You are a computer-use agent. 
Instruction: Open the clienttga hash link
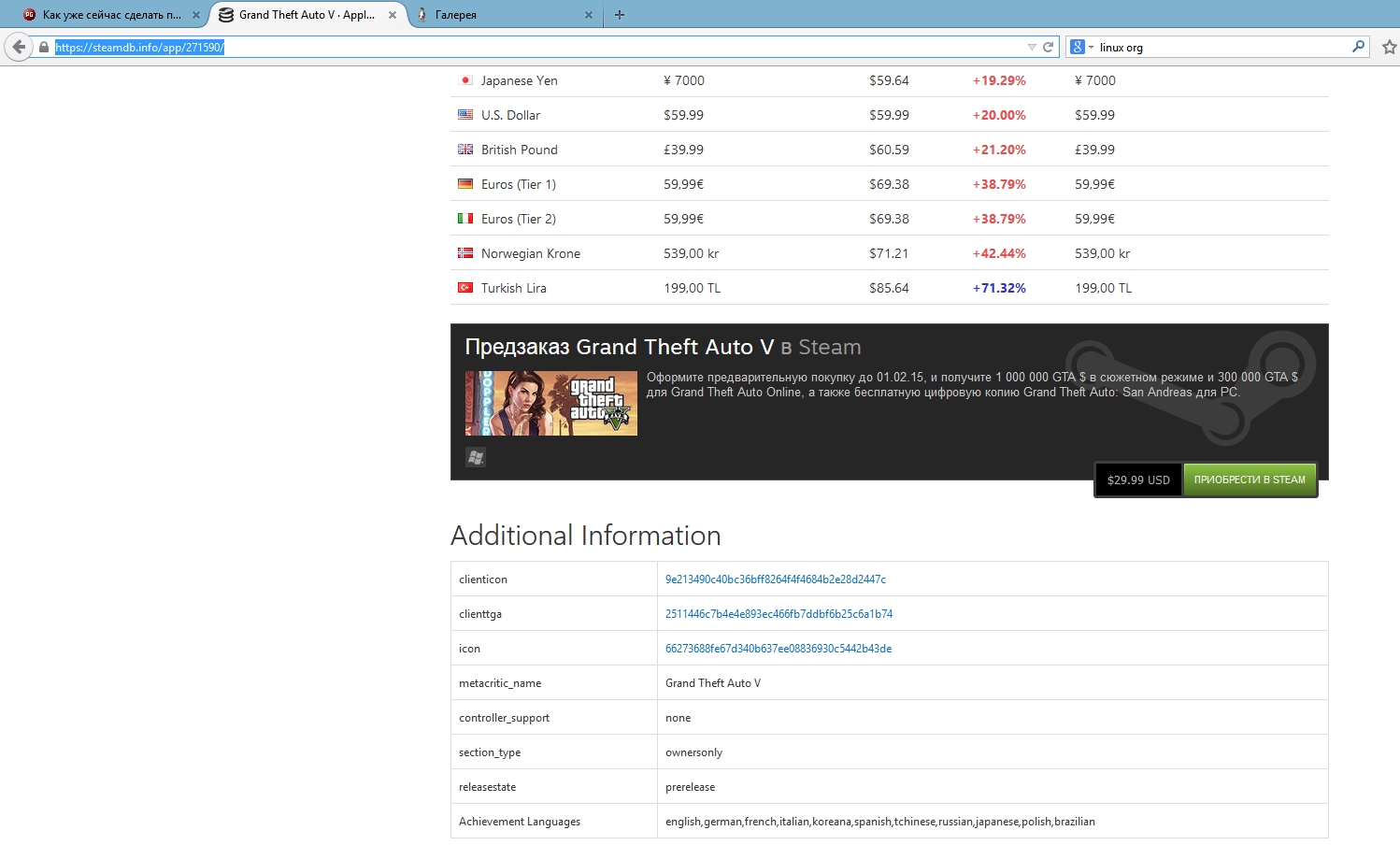point(779,614)
